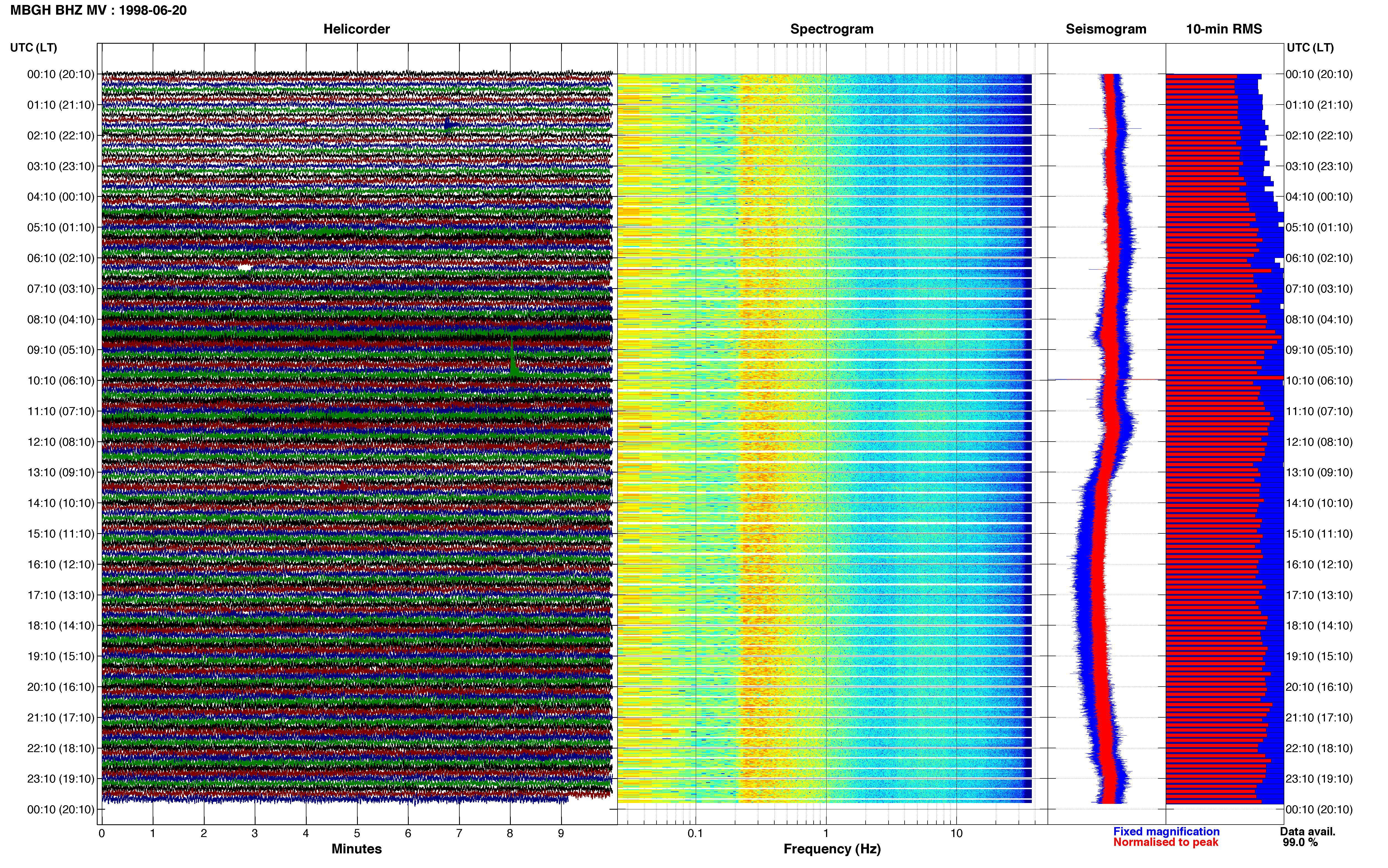This screenshot has height=868, width=1388.
Task: Select the Helicorder panel heading
Action: tap(356, 29)
